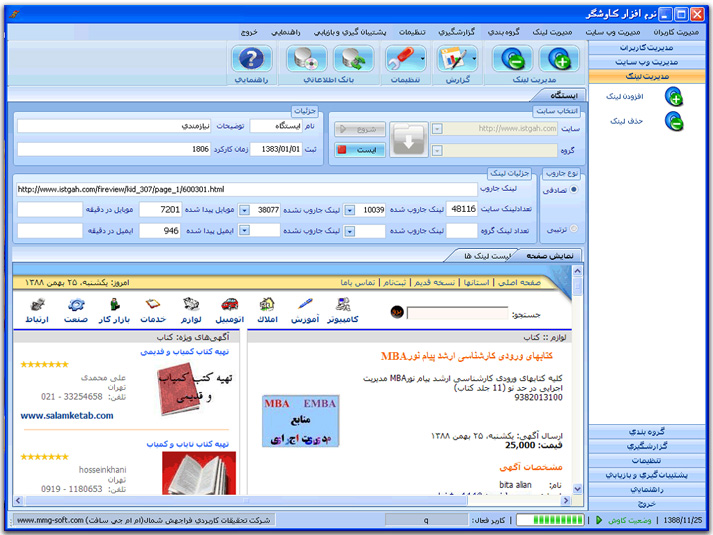Click the folder download icon in site selection
The width and height of the screenshot is (713, 535).
click(408, 140)
